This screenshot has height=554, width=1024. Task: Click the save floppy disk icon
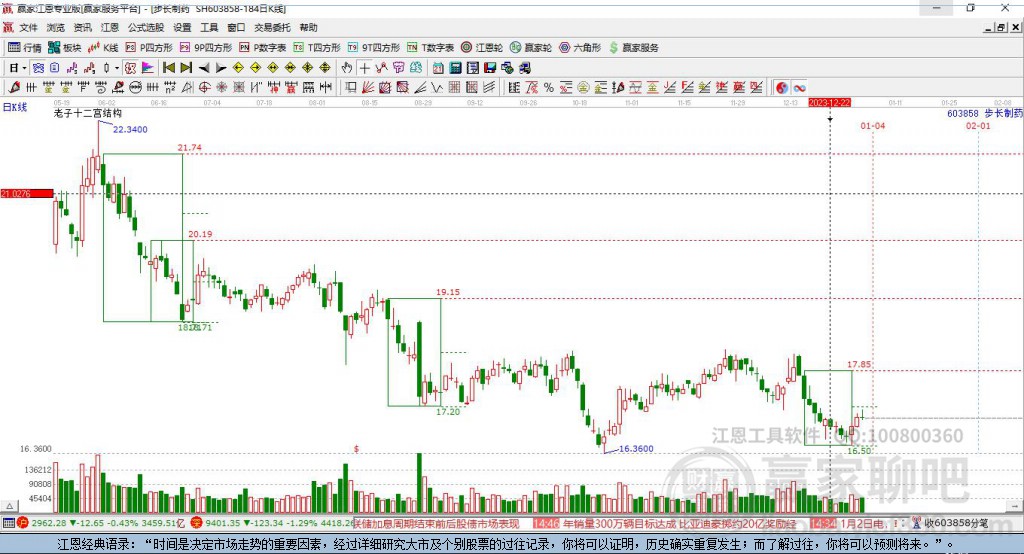490,68
